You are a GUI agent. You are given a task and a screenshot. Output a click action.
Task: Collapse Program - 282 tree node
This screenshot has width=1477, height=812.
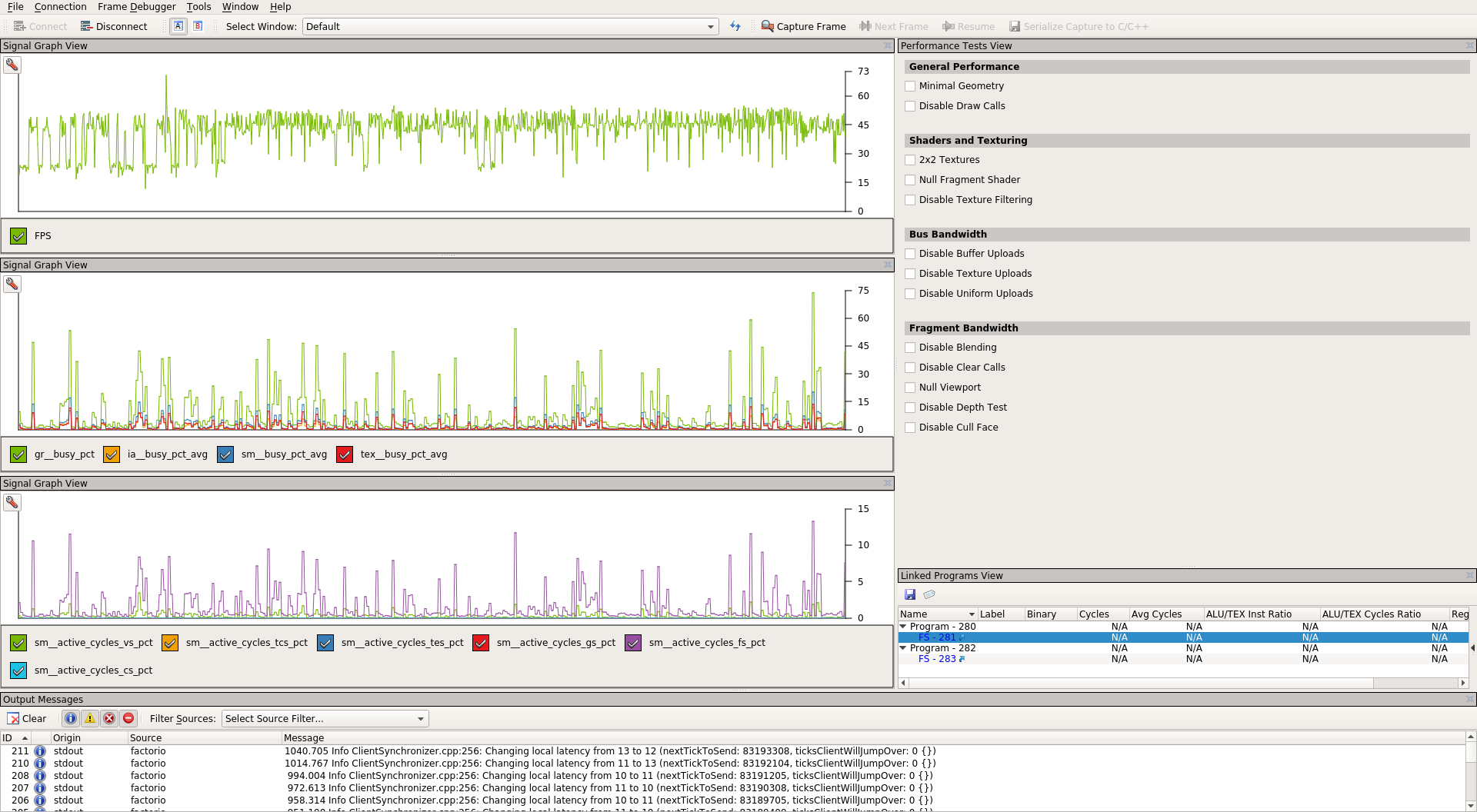[x=903, y=648]
